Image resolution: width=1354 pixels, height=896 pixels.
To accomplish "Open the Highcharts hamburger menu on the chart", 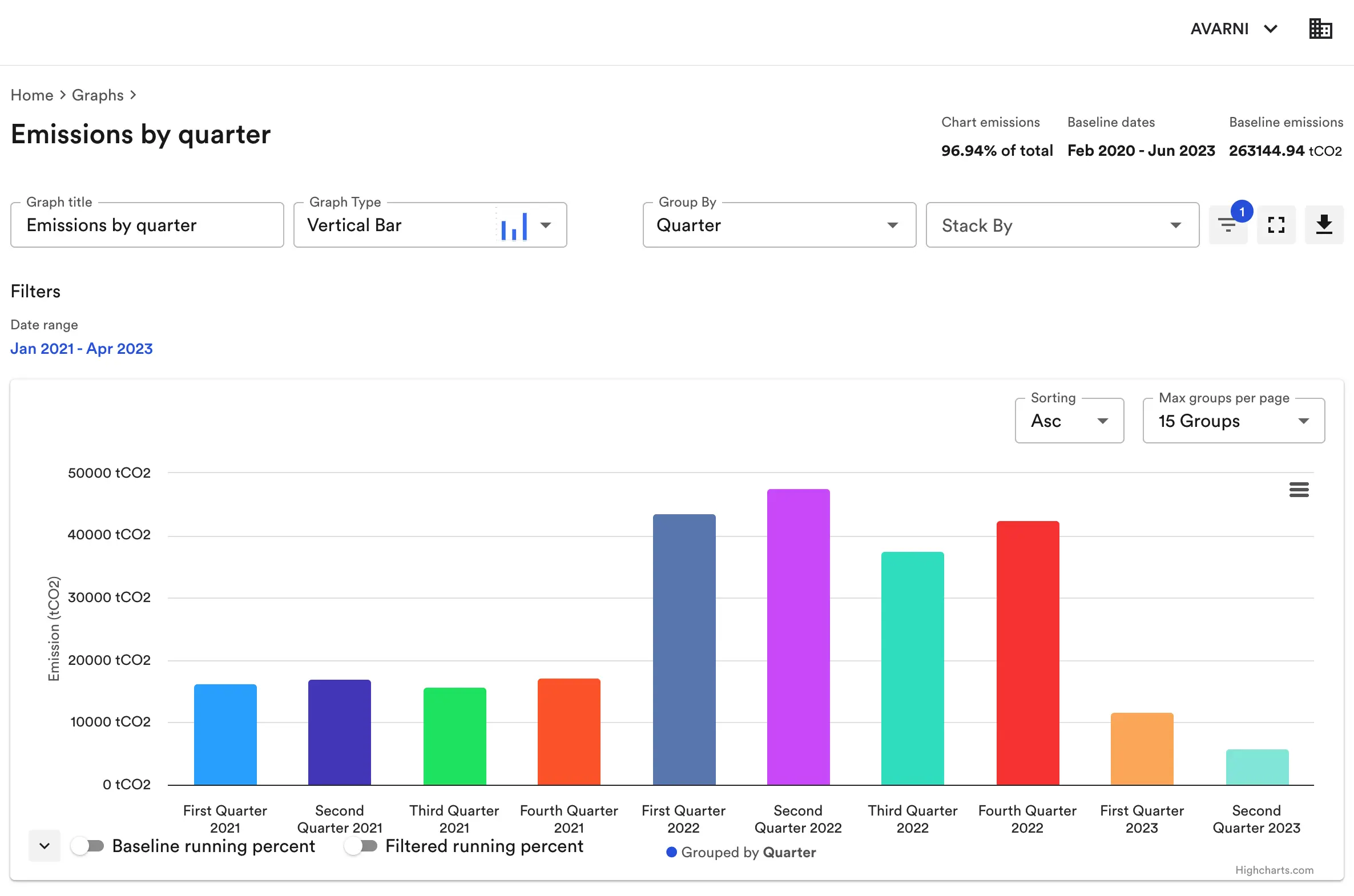I will point(1299,490).
